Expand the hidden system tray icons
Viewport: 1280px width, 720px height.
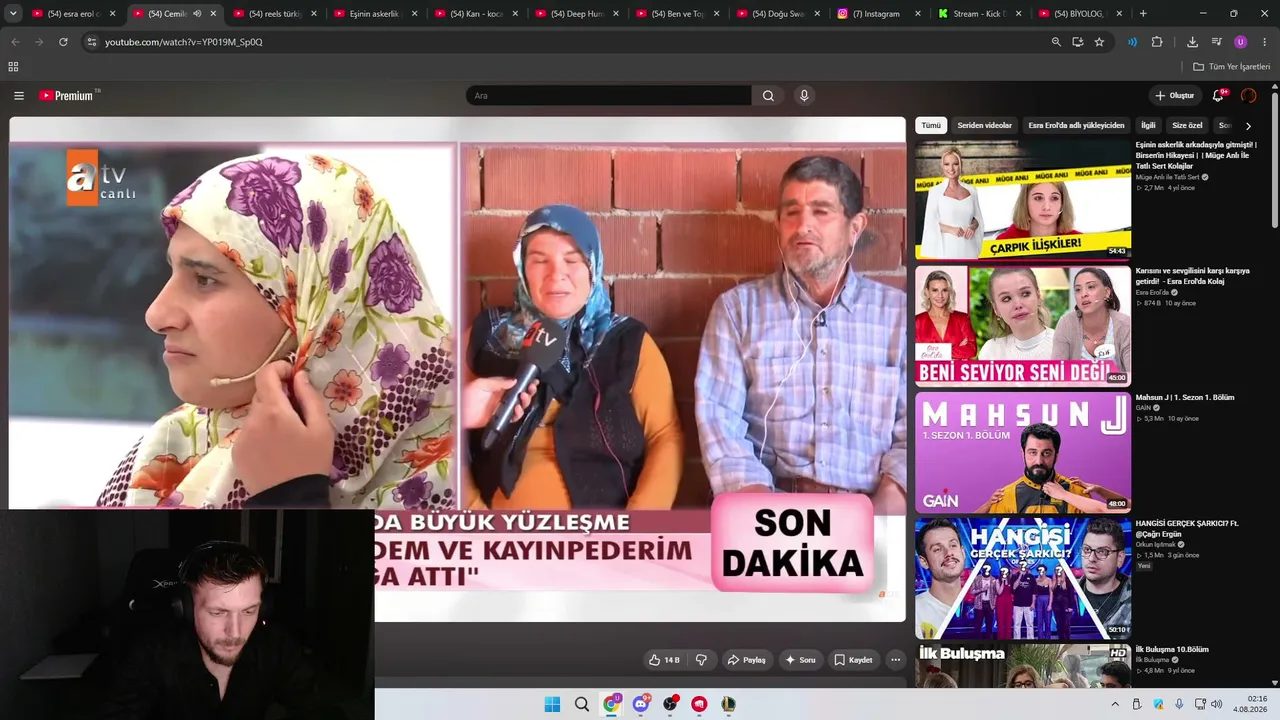tap(1115, 704)
